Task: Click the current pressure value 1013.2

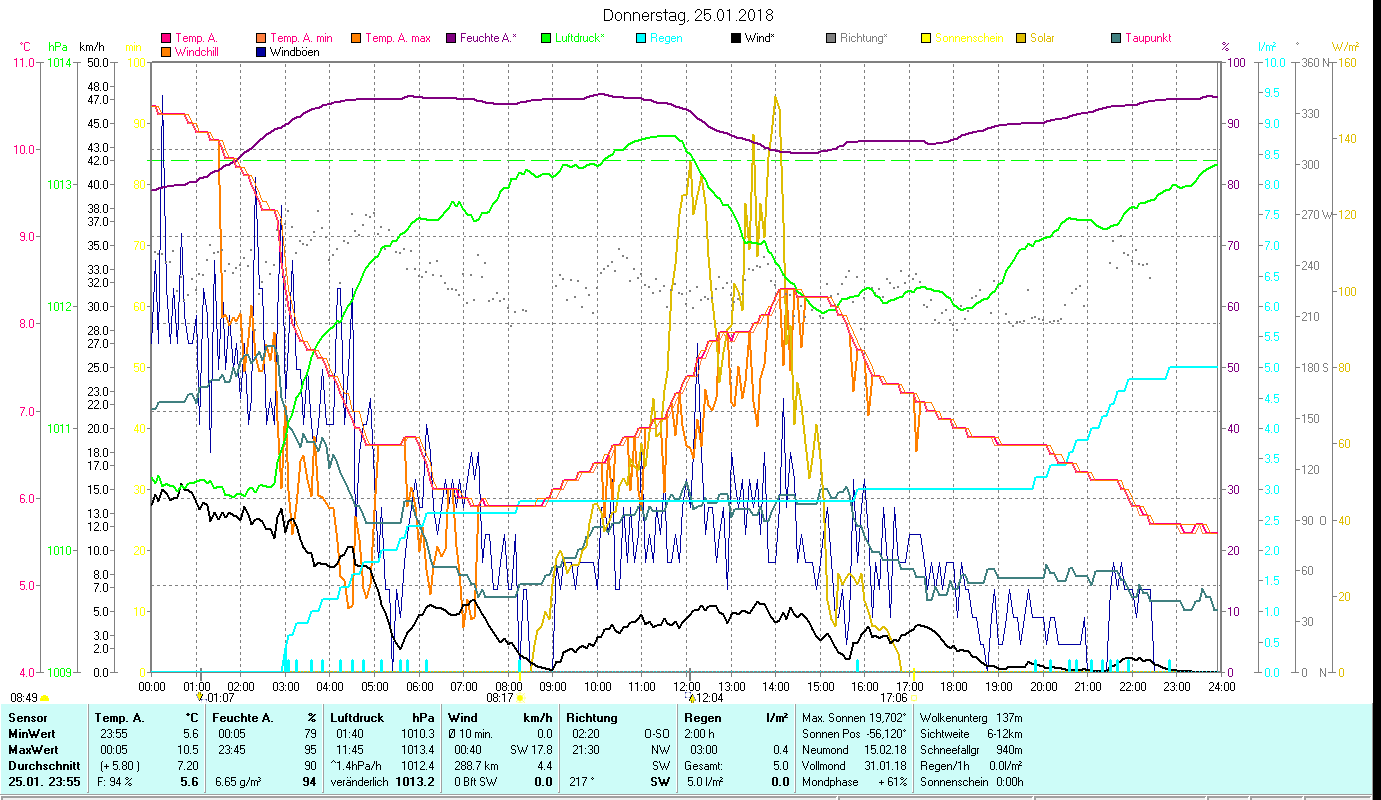Action: click(x=414, y=782)
